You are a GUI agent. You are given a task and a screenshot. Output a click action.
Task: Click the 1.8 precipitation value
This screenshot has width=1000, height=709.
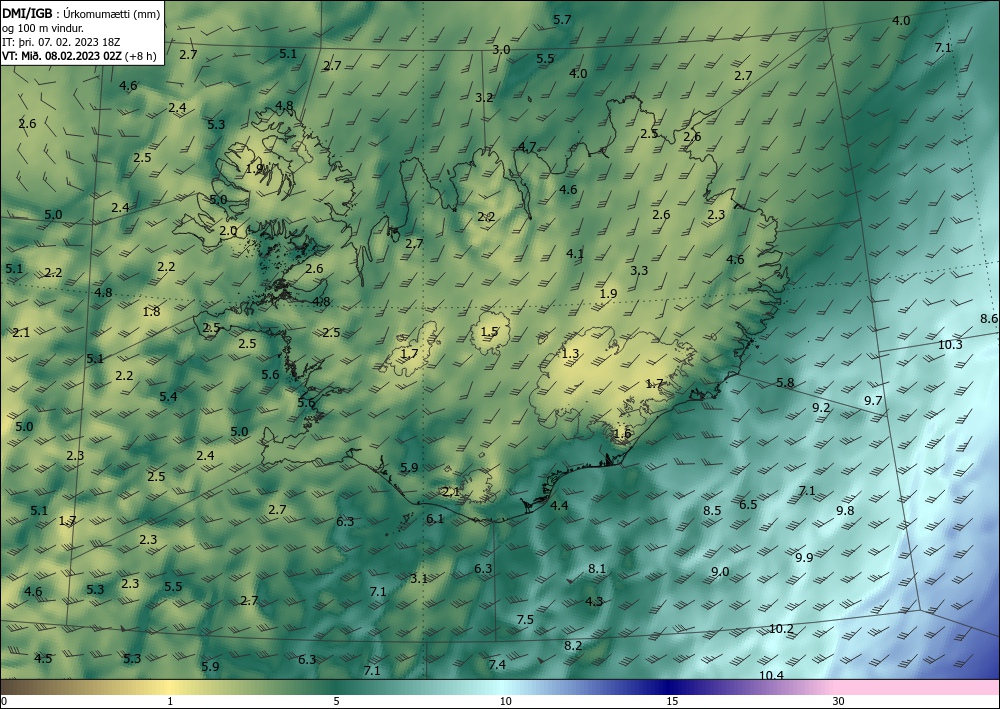pyautogui.click(x=151, y=312)
